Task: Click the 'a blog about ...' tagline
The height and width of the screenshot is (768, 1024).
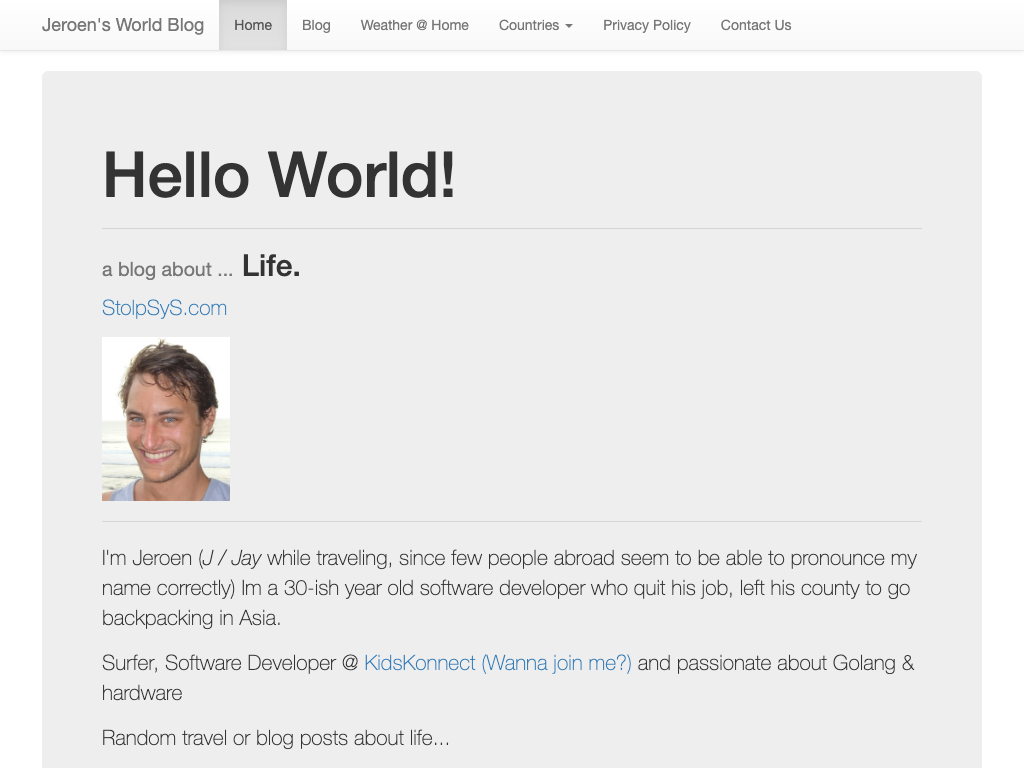Action: (x=167, y=270)
